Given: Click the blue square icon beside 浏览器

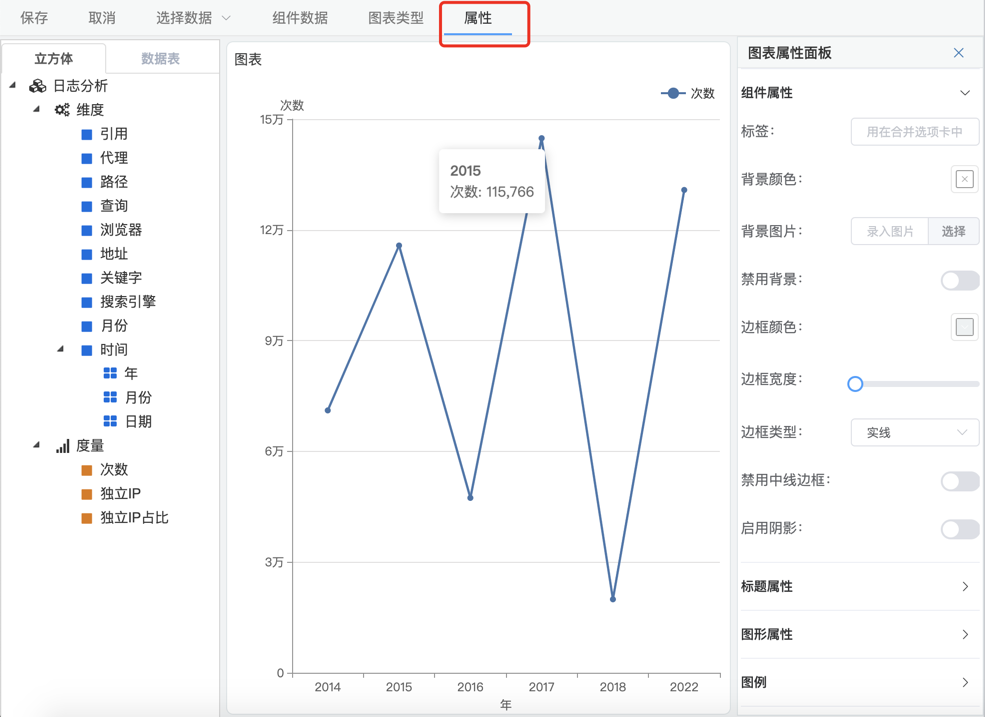Looking at the screenshot, I should click(87, 230).
